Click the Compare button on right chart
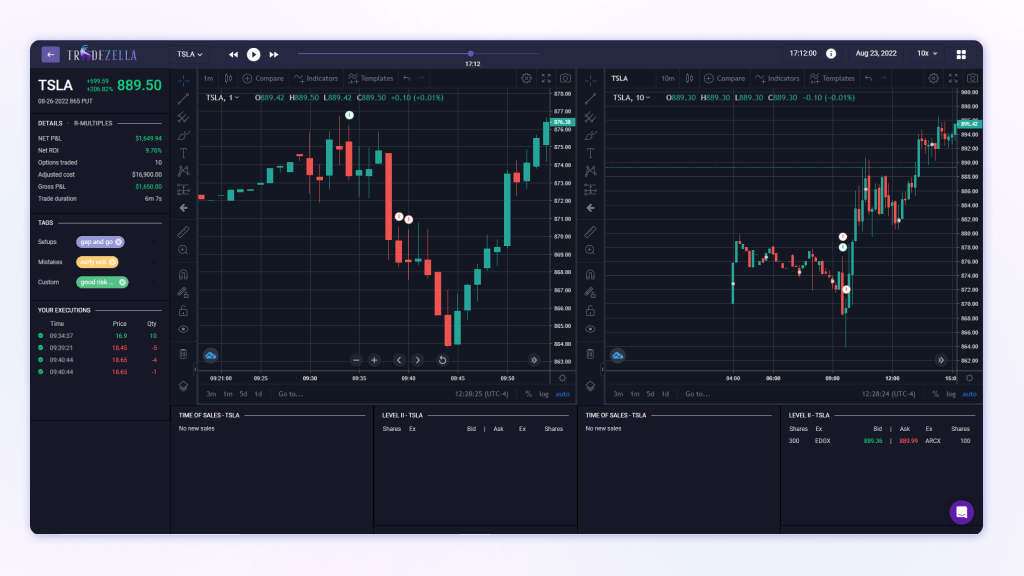The height and width of the screenshot is (576, 1024). click(724, 78)
